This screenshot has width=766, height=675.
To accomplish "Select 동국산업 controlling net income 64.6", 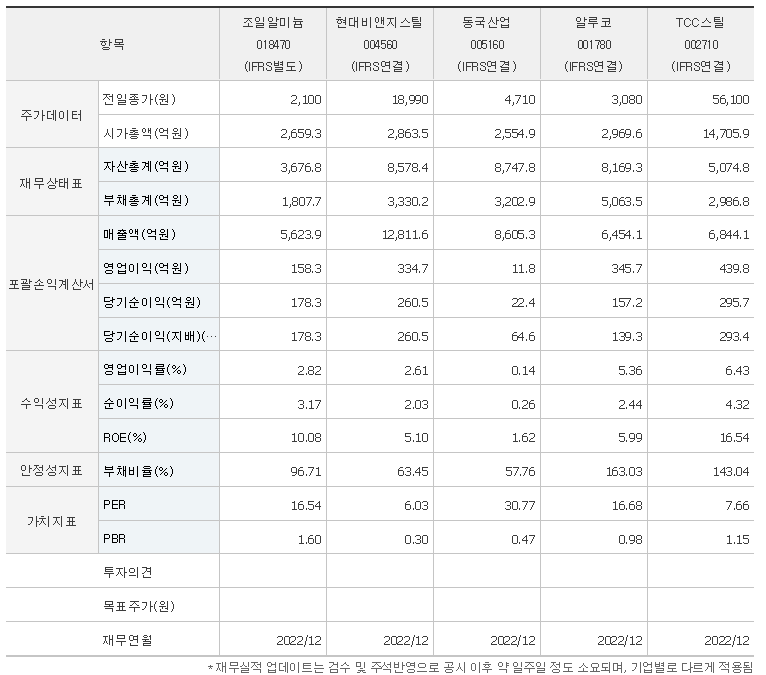I will (523, 337).
